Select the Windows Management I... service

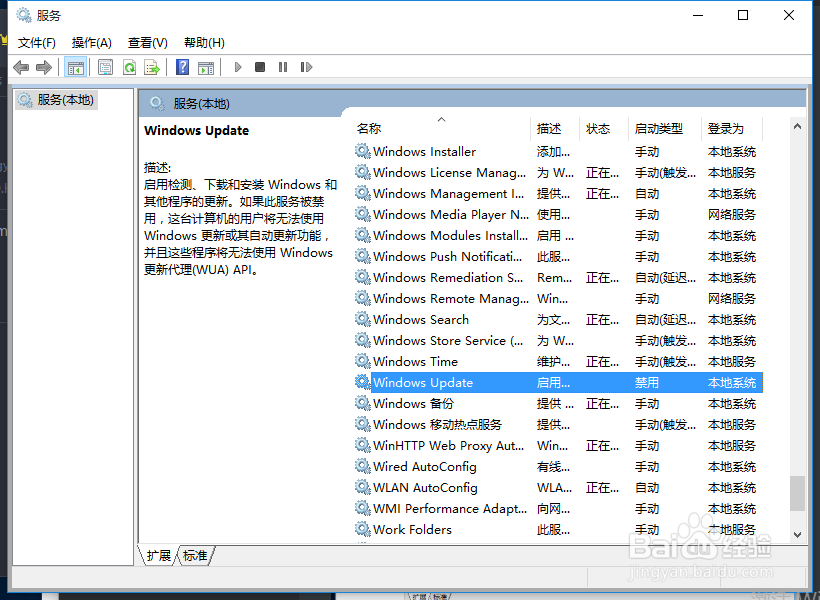coord(558,193)
